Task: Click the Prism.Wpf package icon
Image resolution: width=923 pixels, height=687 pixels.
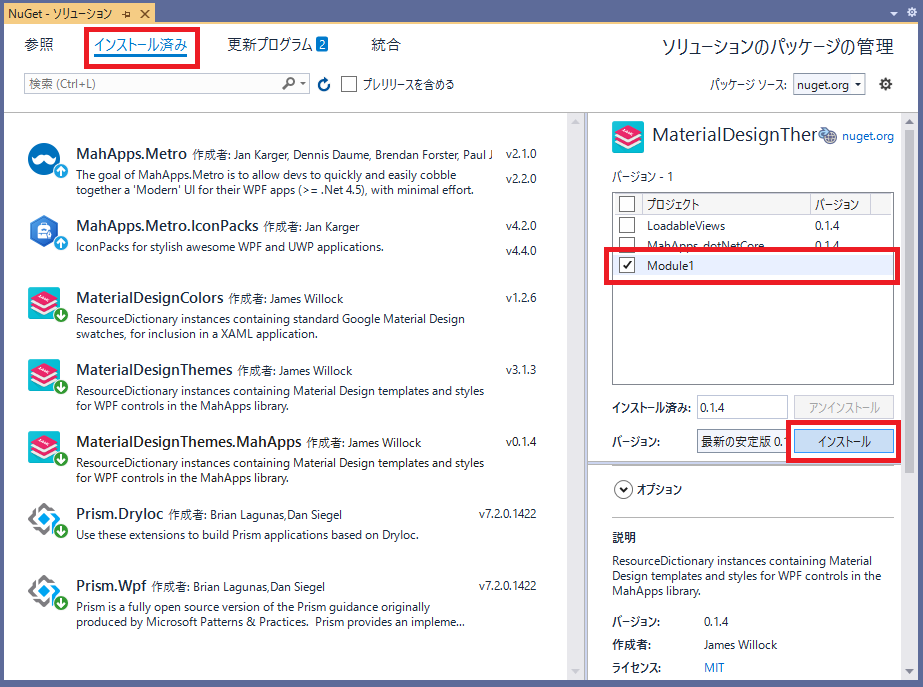Action: [44, 590]
